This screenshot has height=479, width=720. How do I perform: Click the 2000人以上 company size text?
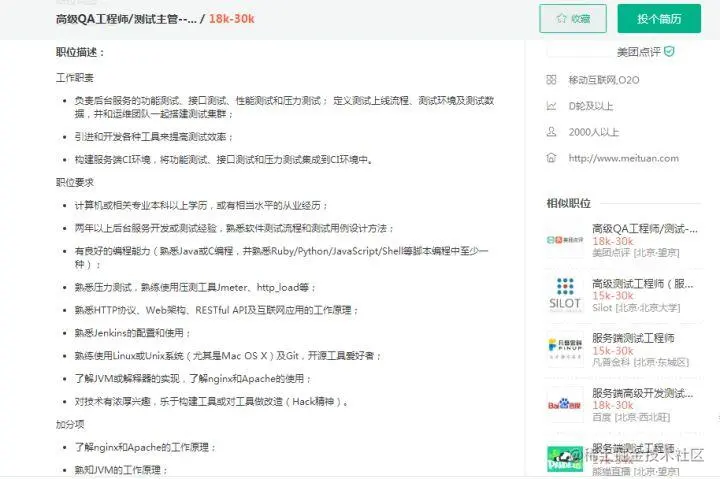click(x=594, y=132)
